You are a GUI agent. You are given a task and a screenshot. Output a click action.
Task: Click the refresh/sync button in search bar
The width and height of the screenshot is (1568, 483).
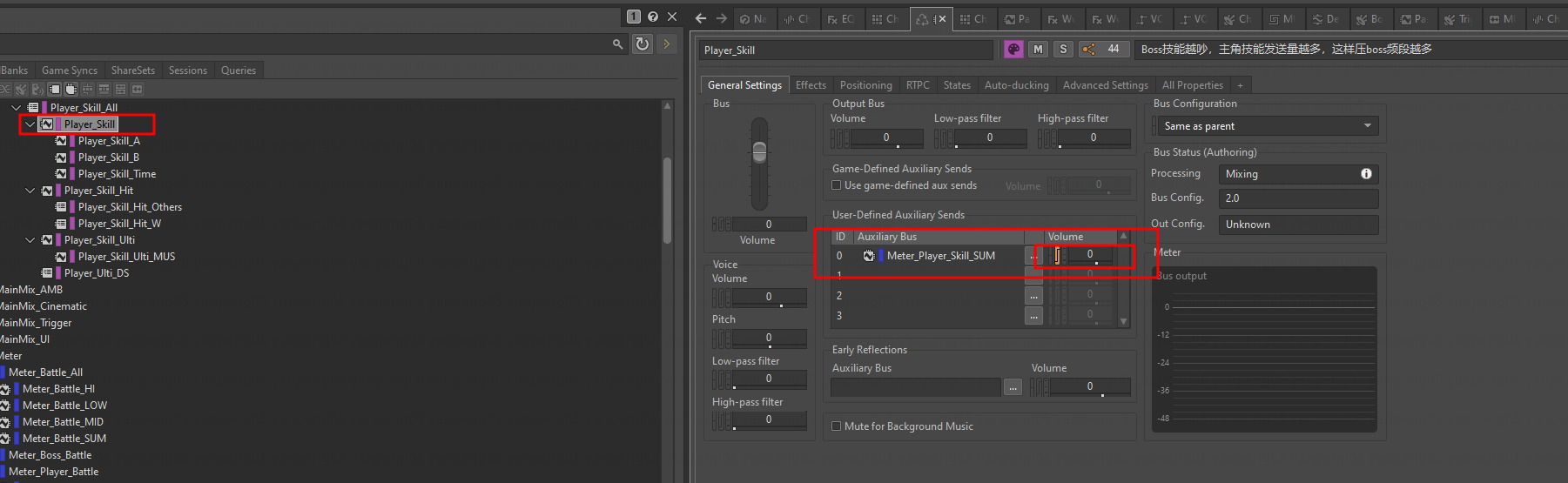pyautogui.click(x=643, y=44)
